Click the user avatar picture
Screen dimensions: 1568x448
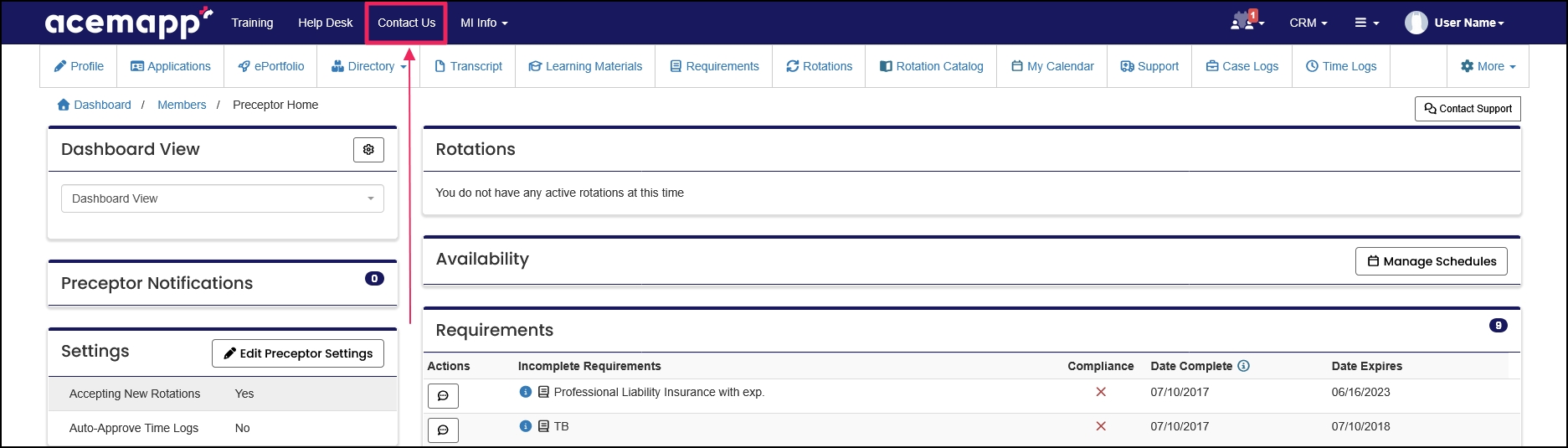(x=1416, y=23)
